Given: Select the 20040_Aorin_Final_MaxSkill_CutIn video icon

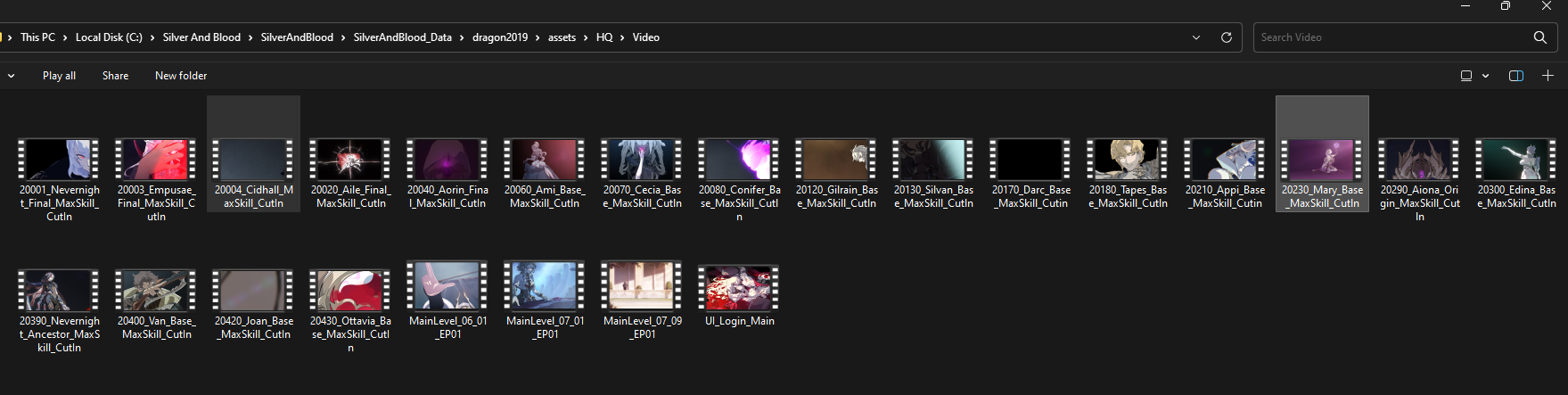Looking at the screenshot, I should point(447,160).
